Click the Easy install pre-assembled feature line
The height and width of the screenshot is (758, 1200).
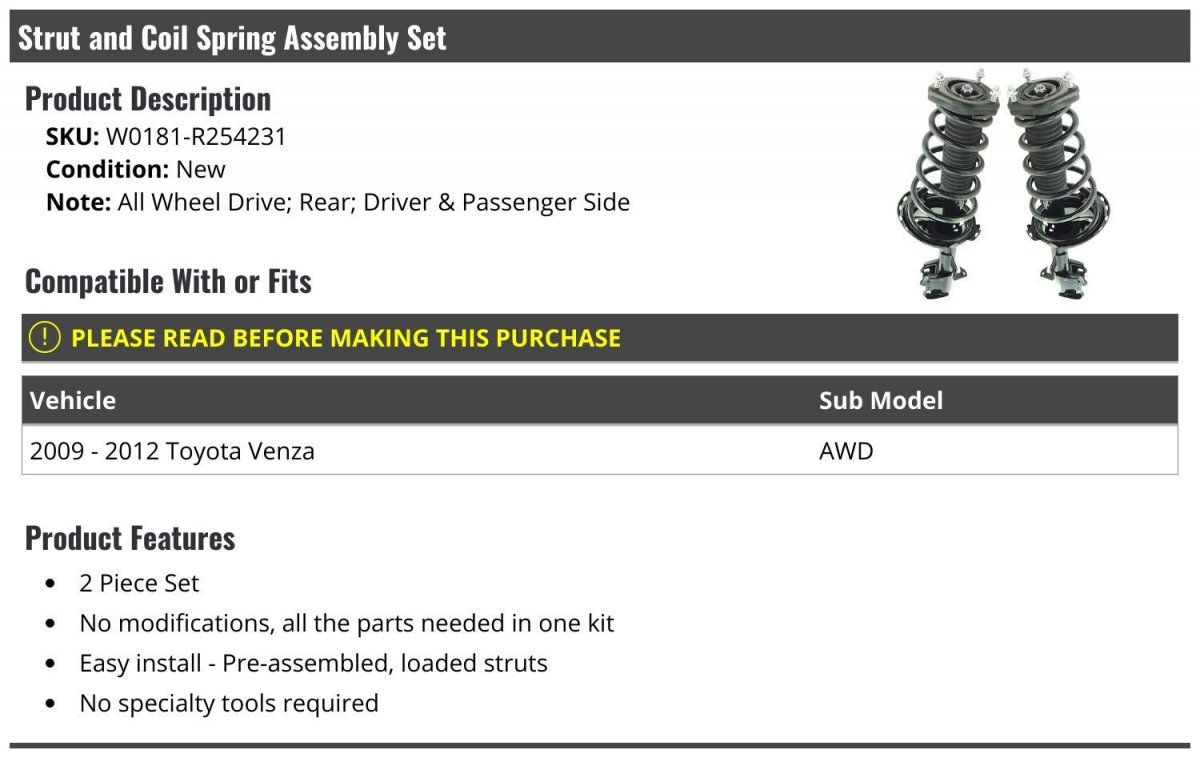point(313,663)
